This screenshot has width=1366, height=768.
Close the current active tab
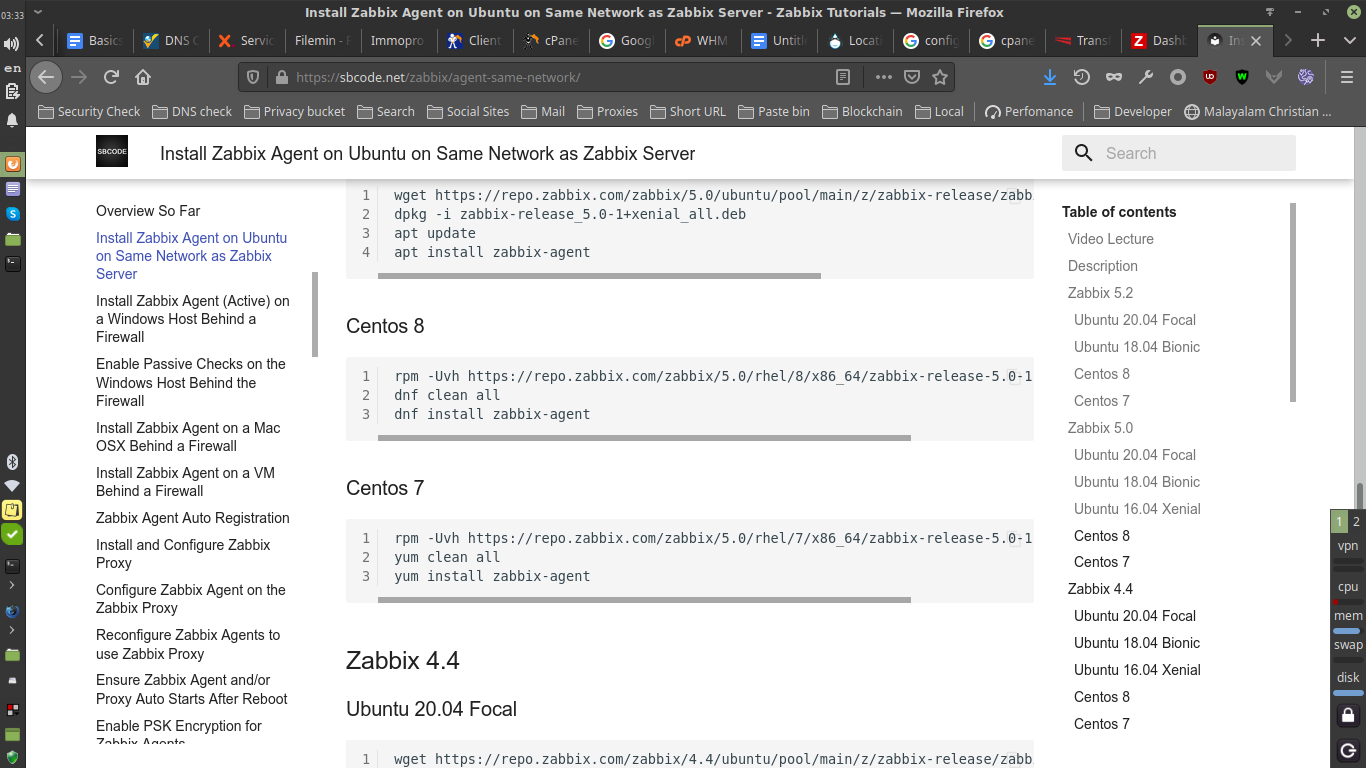pyautogui.click(x=1256, y=41)
